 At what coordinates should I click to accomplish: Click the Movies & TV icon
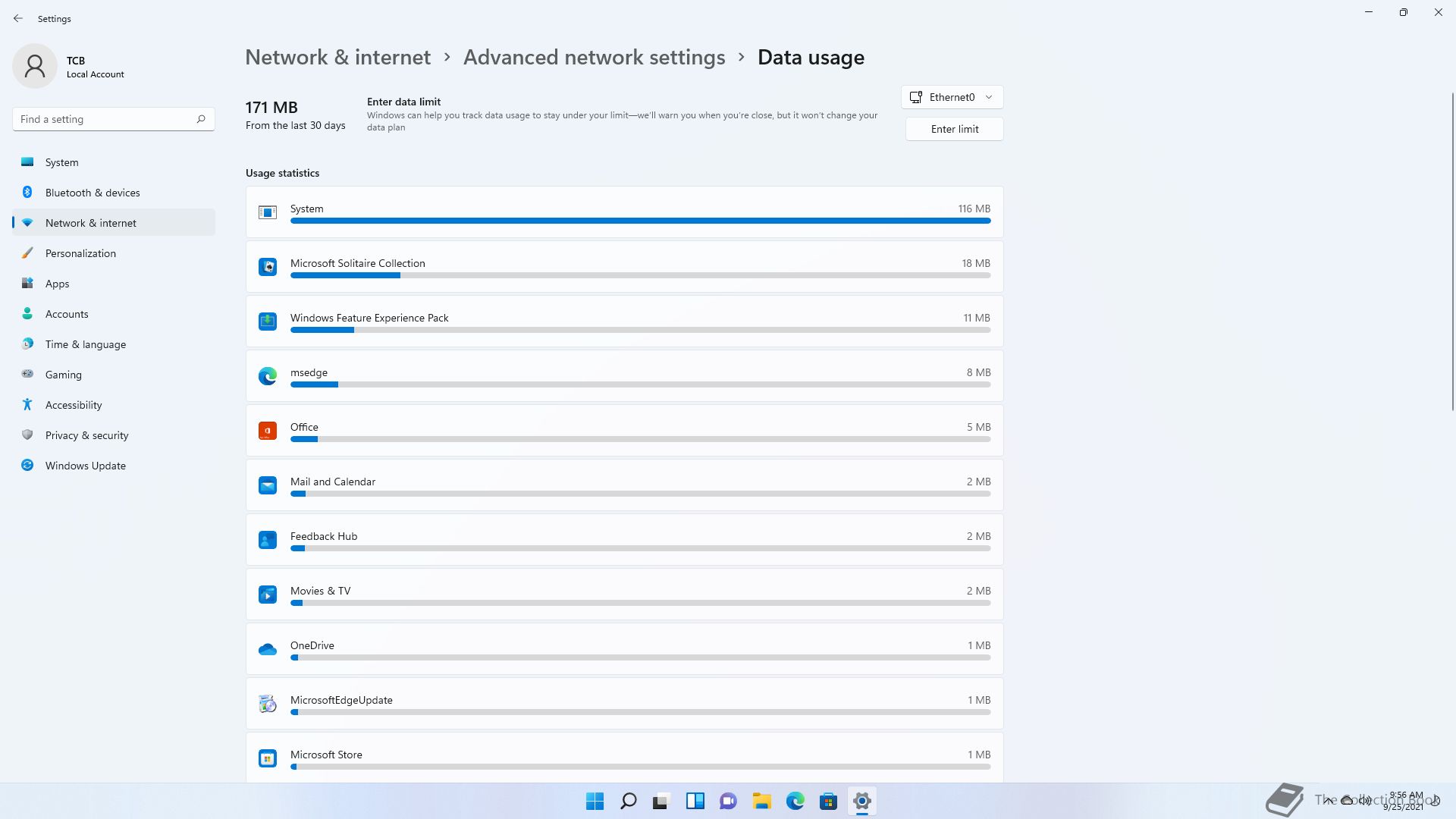pos(268,595)
